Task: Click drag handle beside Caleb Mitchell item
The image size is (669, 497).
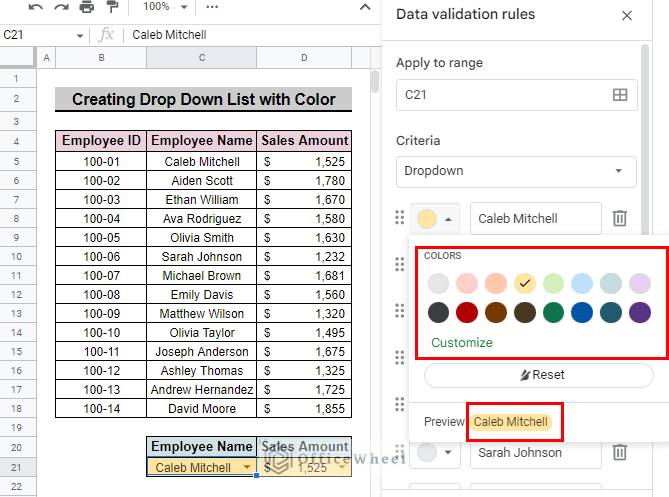Action: pos(399,218)
